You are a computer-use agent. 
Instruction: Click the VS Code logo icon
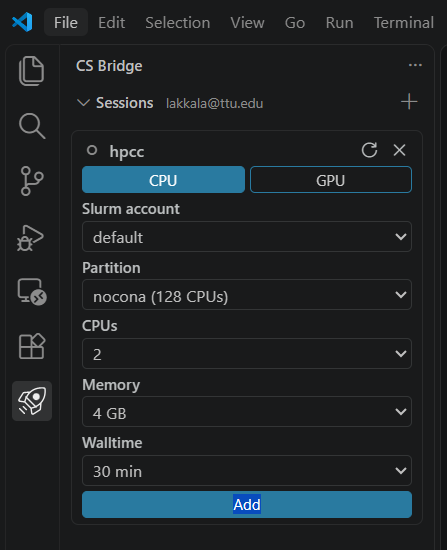pyautogui.click(x=22, y=22)
